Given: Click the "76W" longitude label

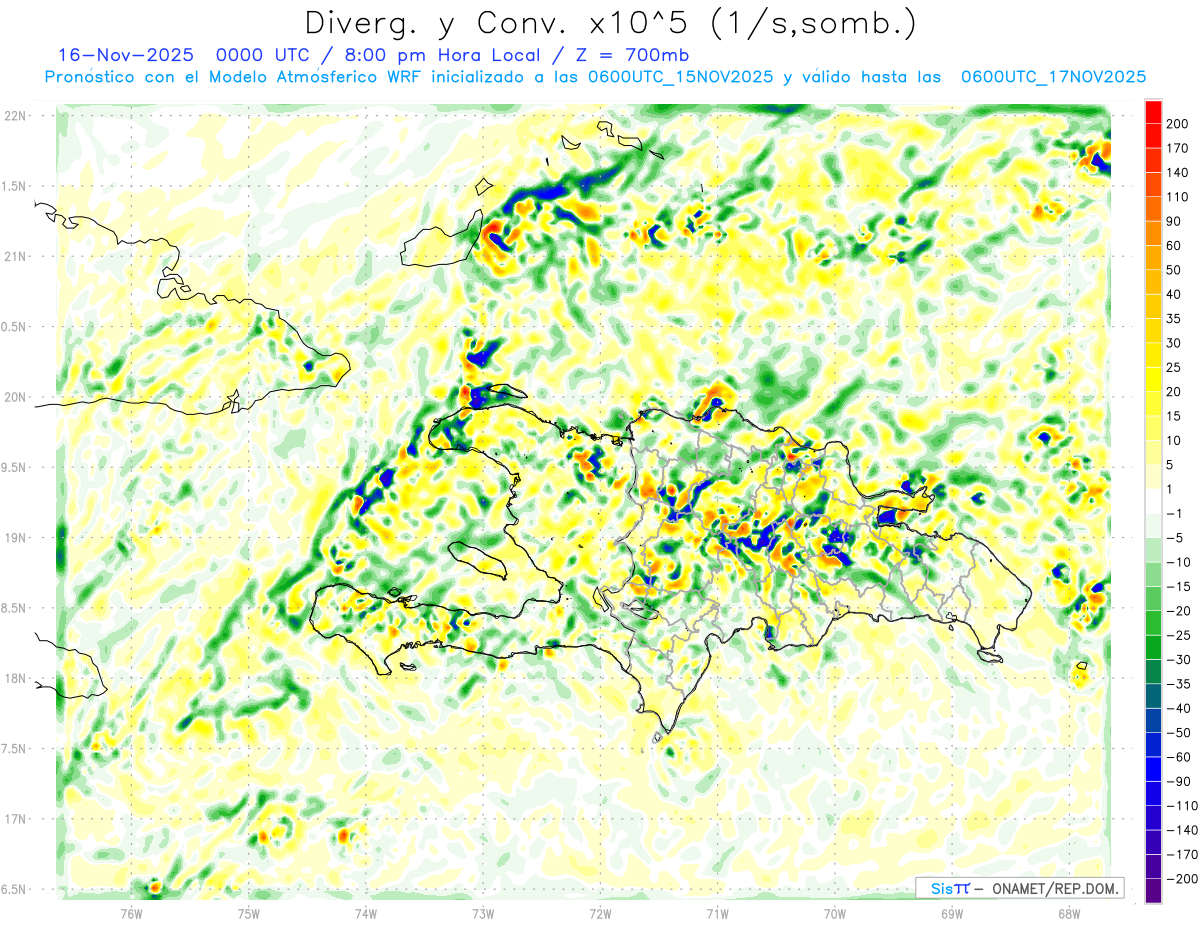Looking at the screenshot, I should (131, 914).
